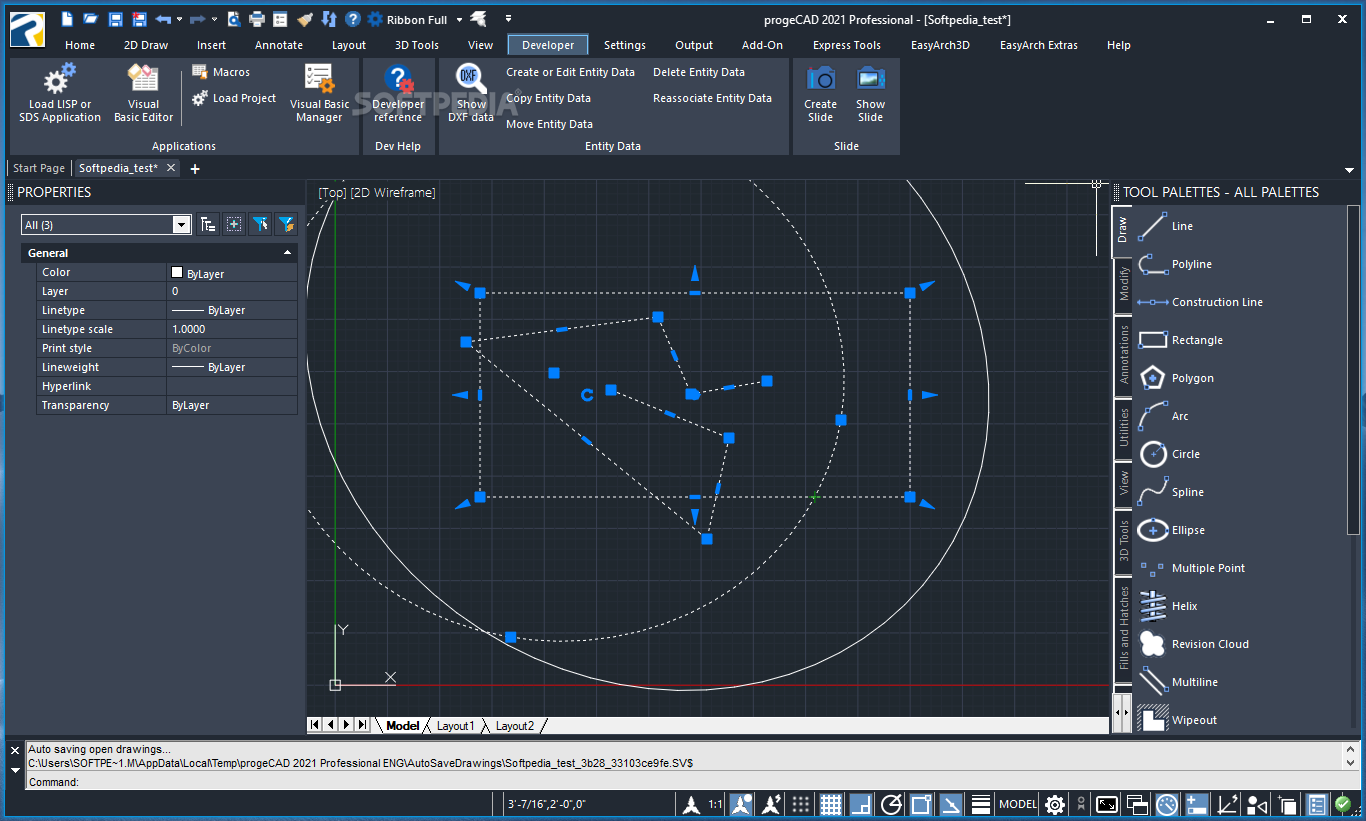Click the Show Slide icon

click(x=870, y=78)
